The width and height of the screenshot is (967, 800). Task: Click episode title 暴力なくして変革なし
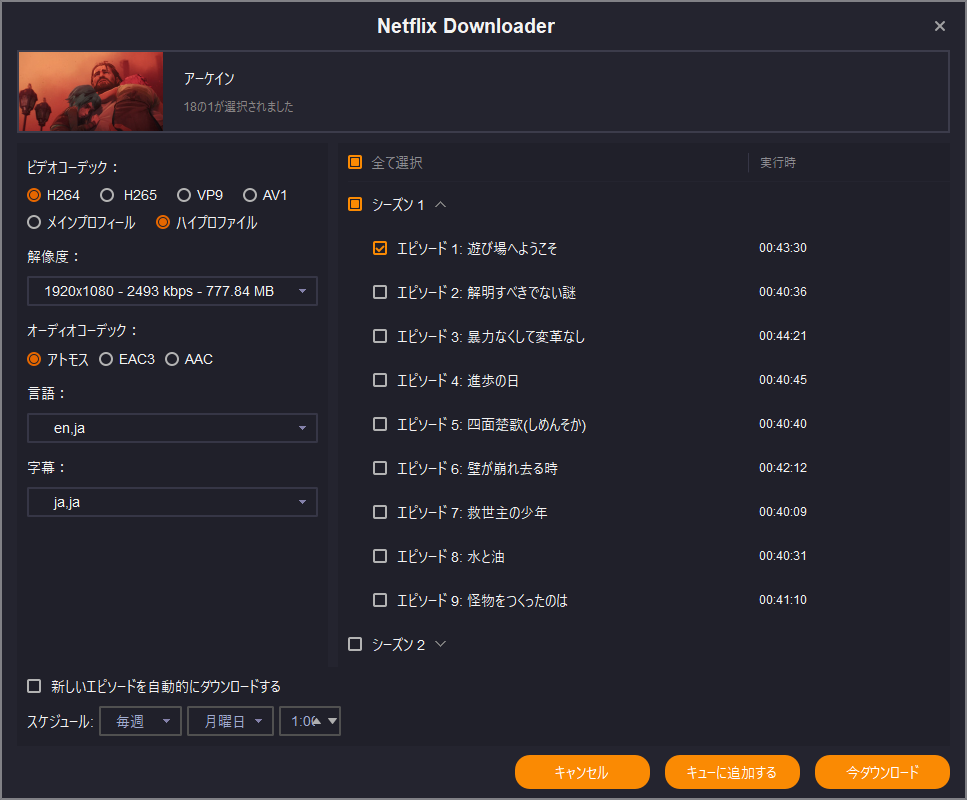pos(526,337)
